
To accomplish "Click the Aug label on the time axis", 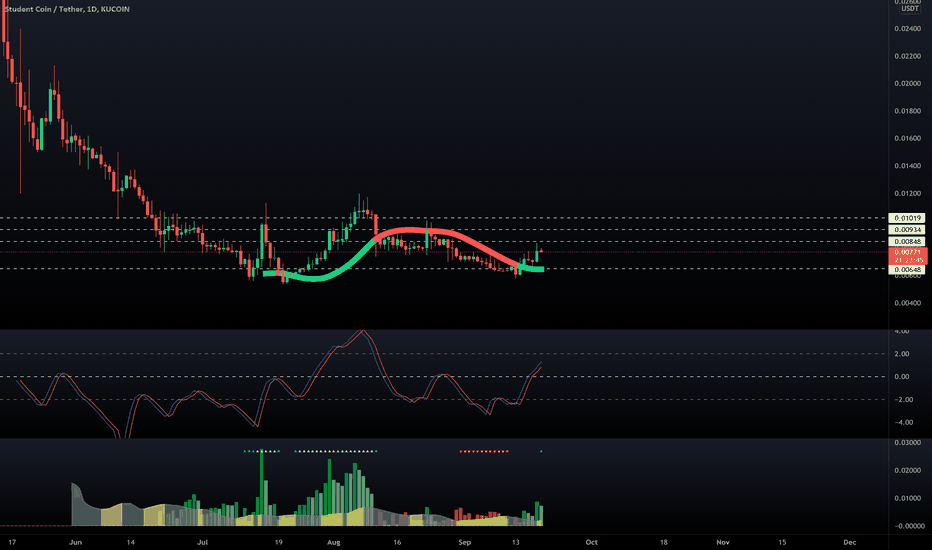I will (x=333, y=542).
